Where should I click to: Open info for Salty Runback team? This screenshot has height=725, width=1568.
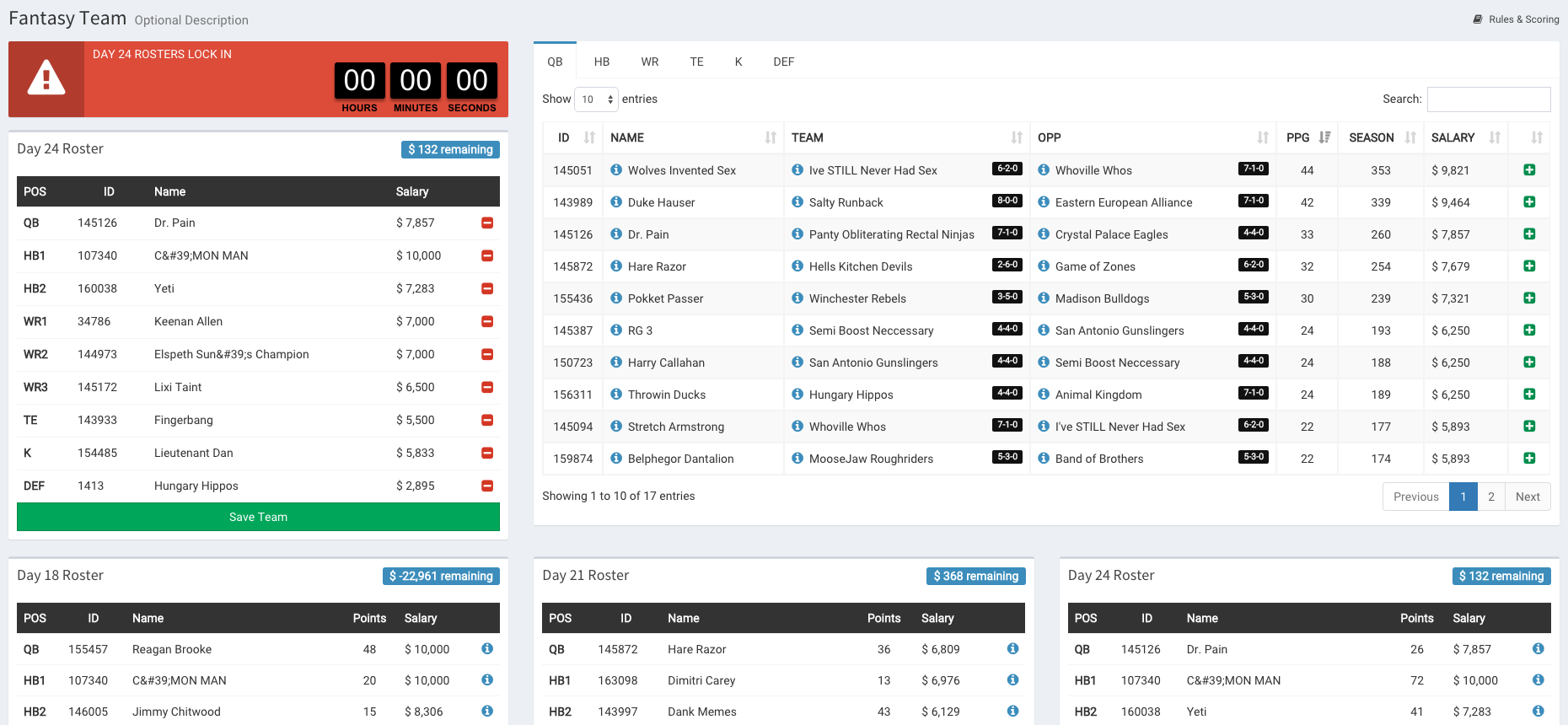coord(797,202)
